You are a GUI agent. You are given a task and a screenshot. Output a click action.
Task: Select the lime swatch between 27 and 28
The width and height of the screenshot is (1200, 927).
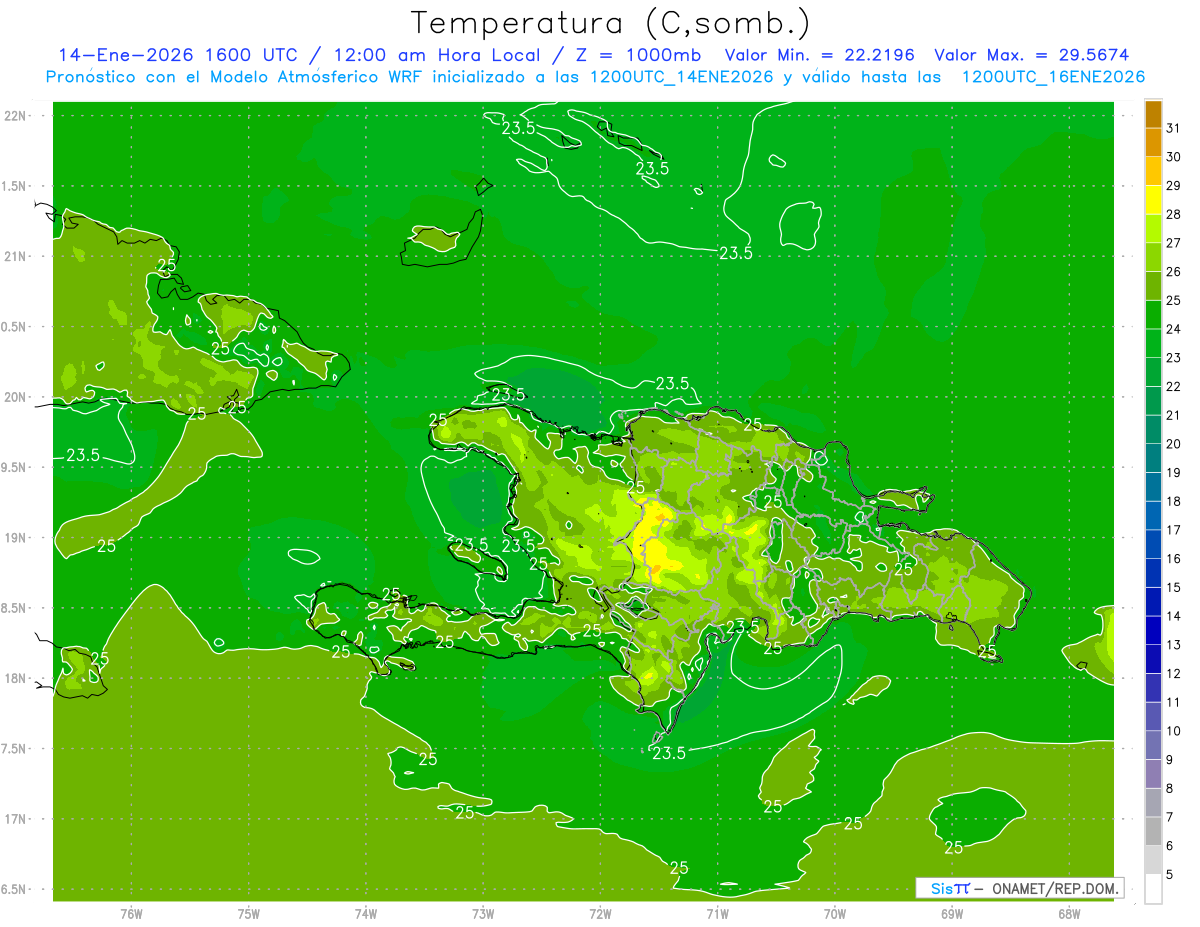pos(1153,228)
